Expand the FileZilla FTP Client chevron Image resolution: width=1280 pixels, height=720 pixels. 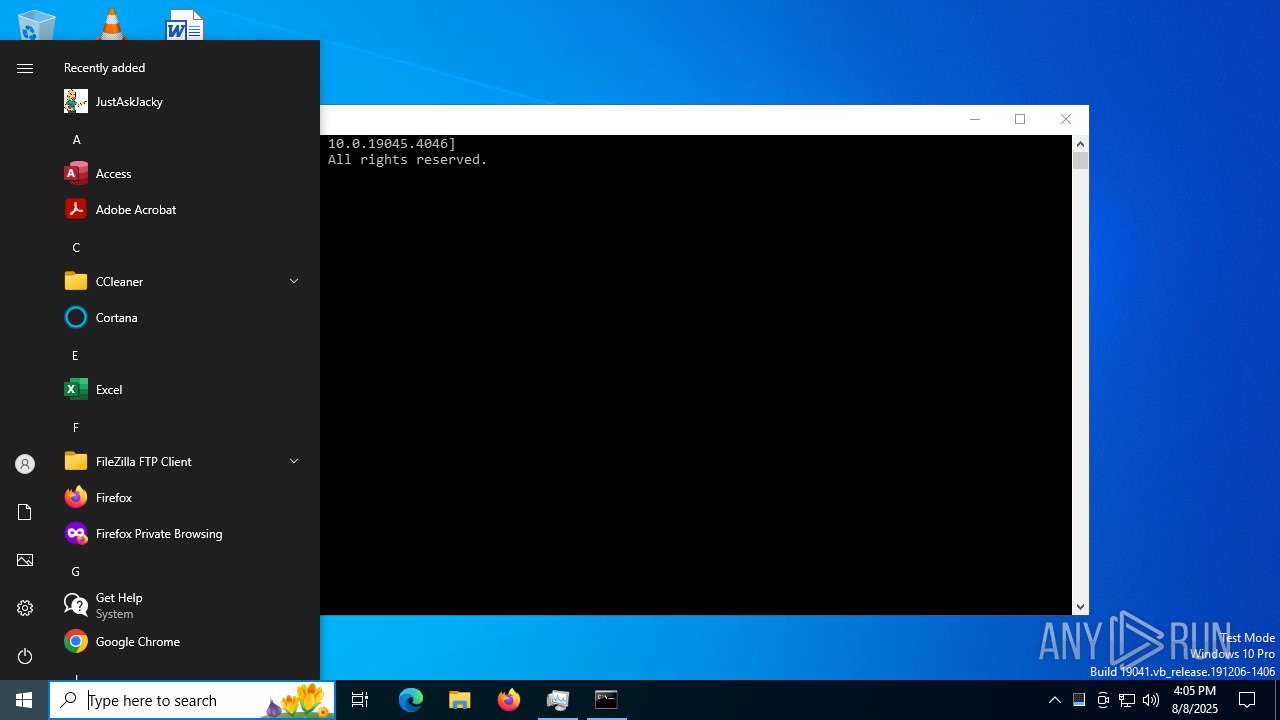tap(294, 461)
